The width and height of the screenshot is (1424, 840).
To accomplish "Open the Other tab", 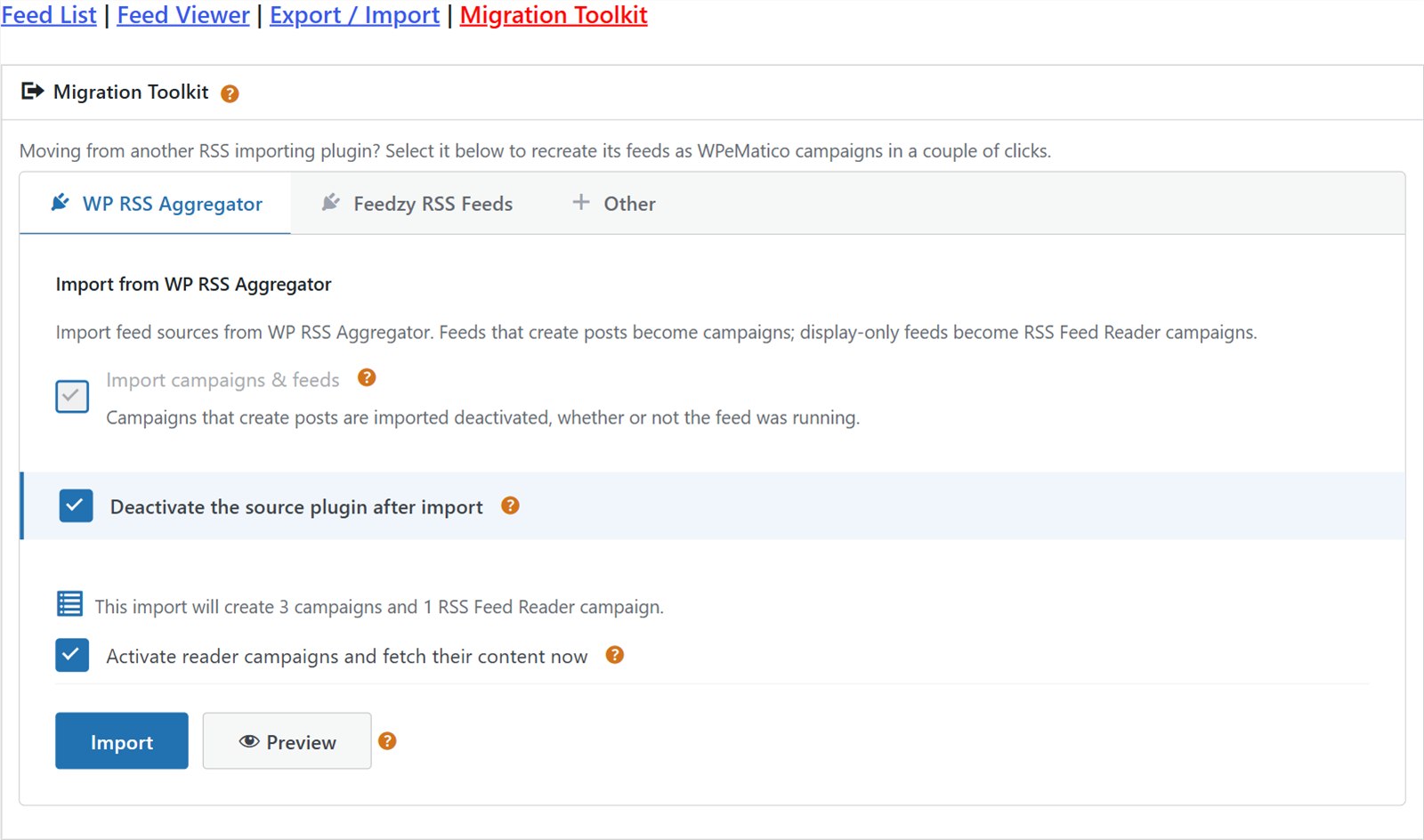I will (x=613, y=204).
